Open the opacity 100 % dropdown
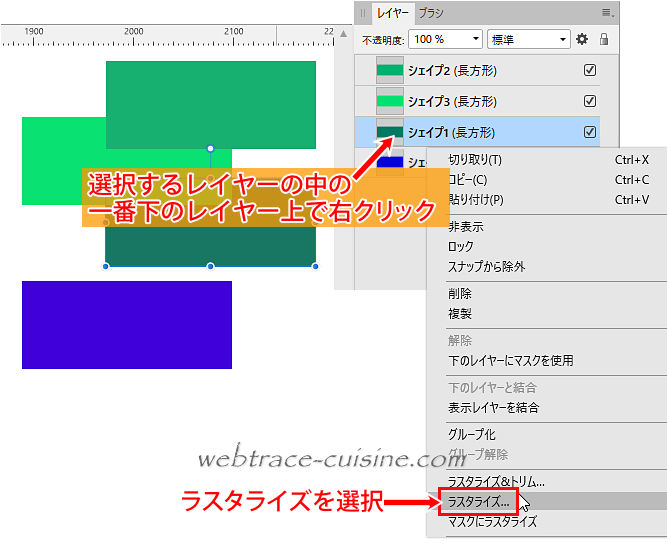The height and width of the screenshot is (555, 667). tap(447, 39)
